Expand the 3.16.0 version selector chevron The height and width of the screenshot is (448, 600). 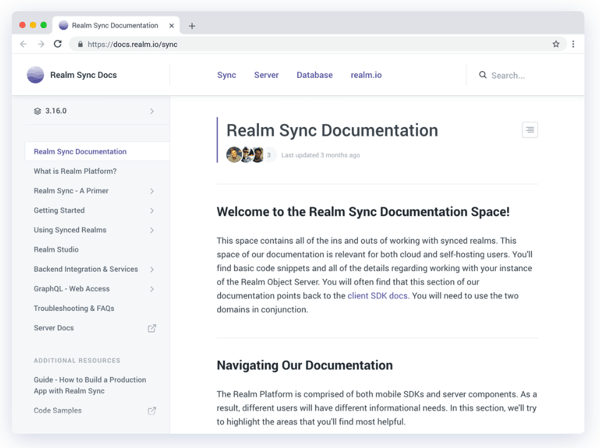152,111
